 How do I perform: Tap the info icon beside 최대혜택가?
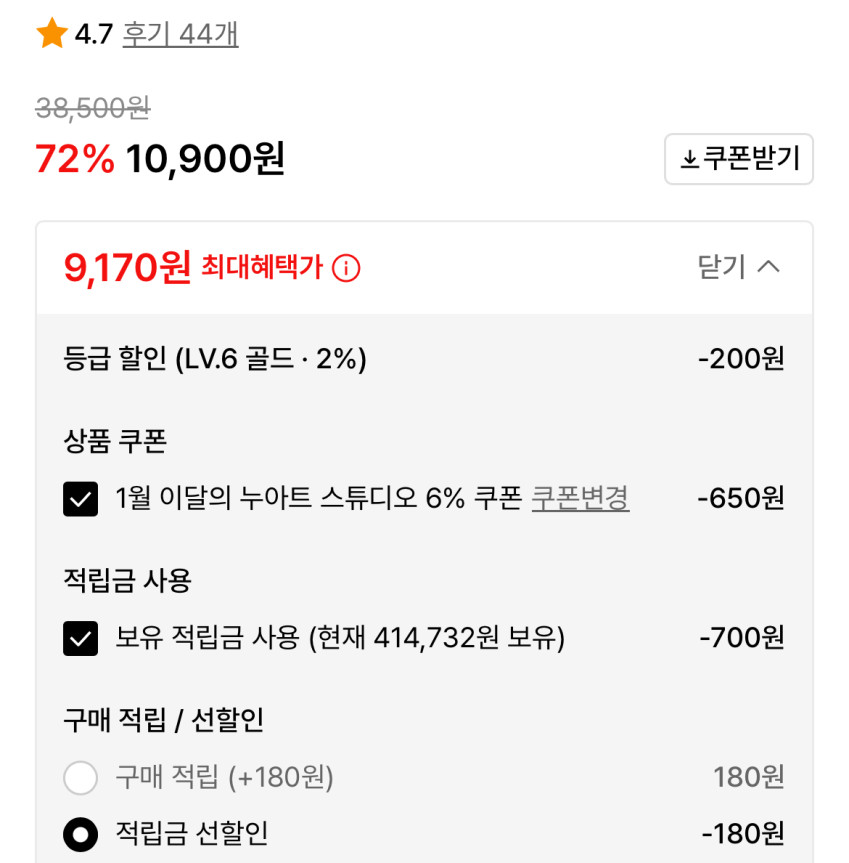[346, 268]
